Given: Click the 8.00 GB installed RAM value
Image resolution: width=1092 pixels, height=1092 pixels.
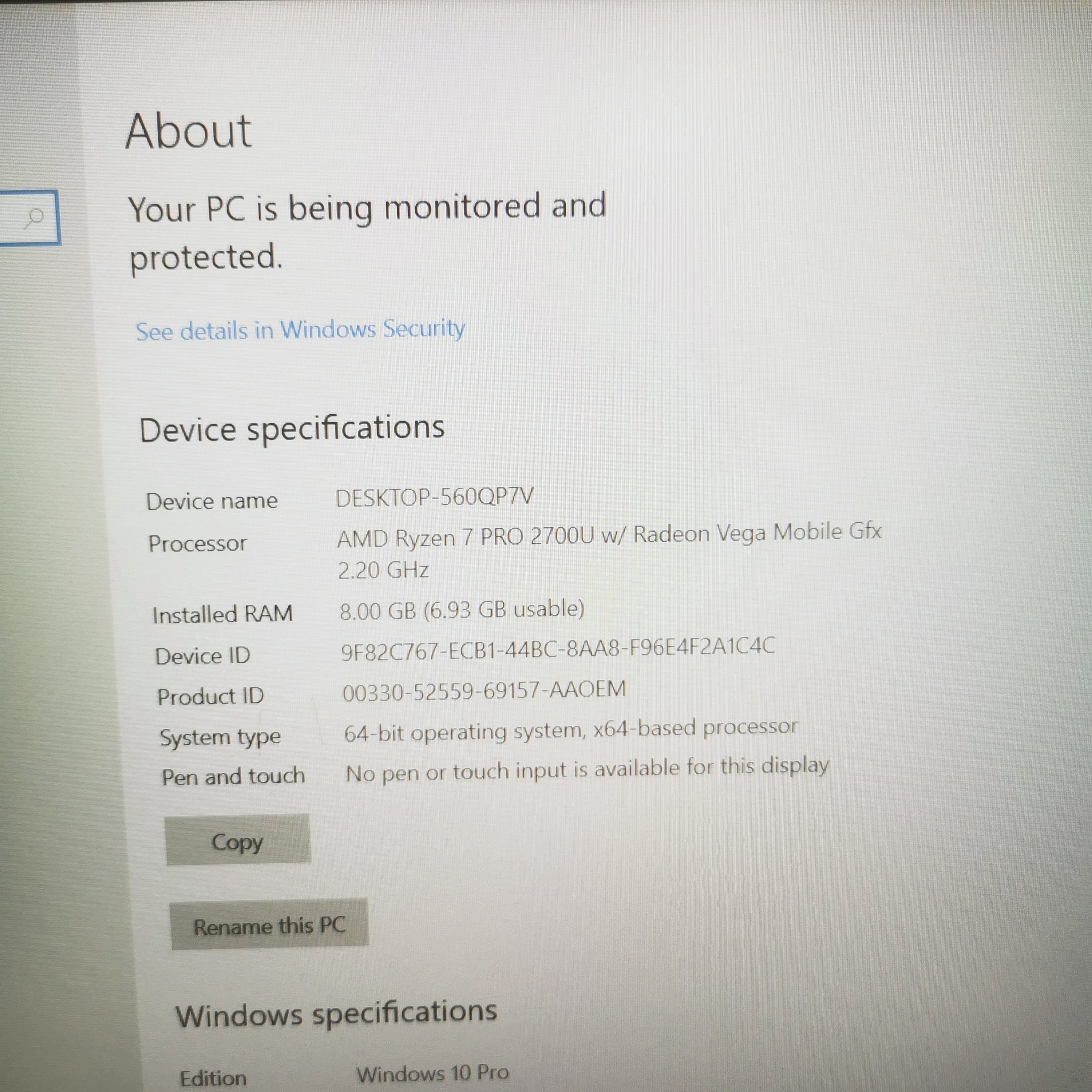Looking at the screenshot, I should (x=461, y=610).
